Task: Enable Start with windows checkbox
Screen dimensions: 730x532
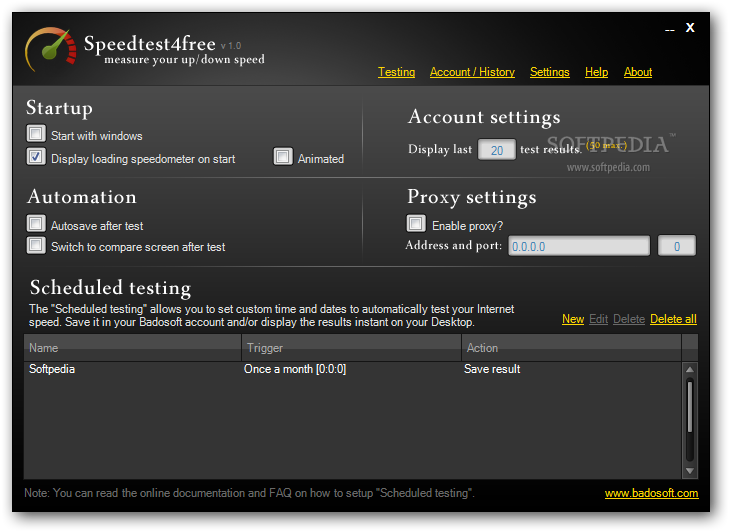Action: [x=36, y=134]
